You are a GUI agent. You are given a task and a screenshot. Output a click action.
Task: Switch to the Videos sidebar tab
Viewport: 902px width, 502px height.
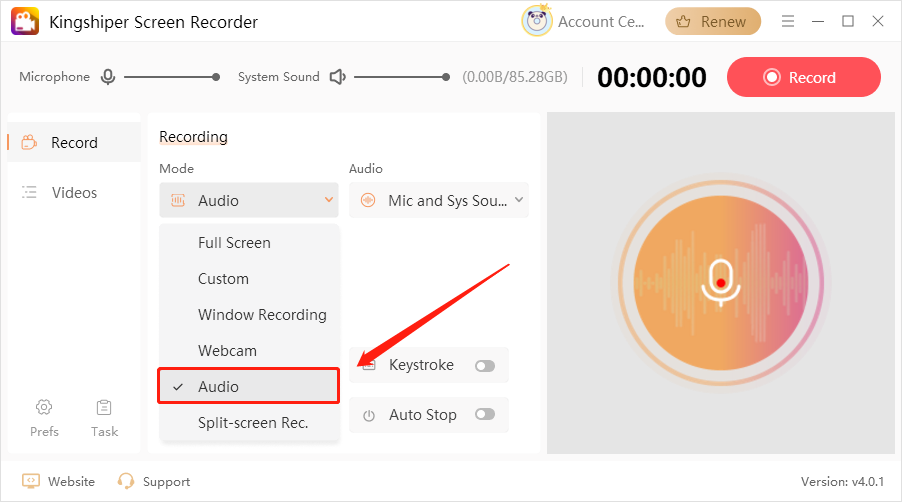click(x=74, y=192)
